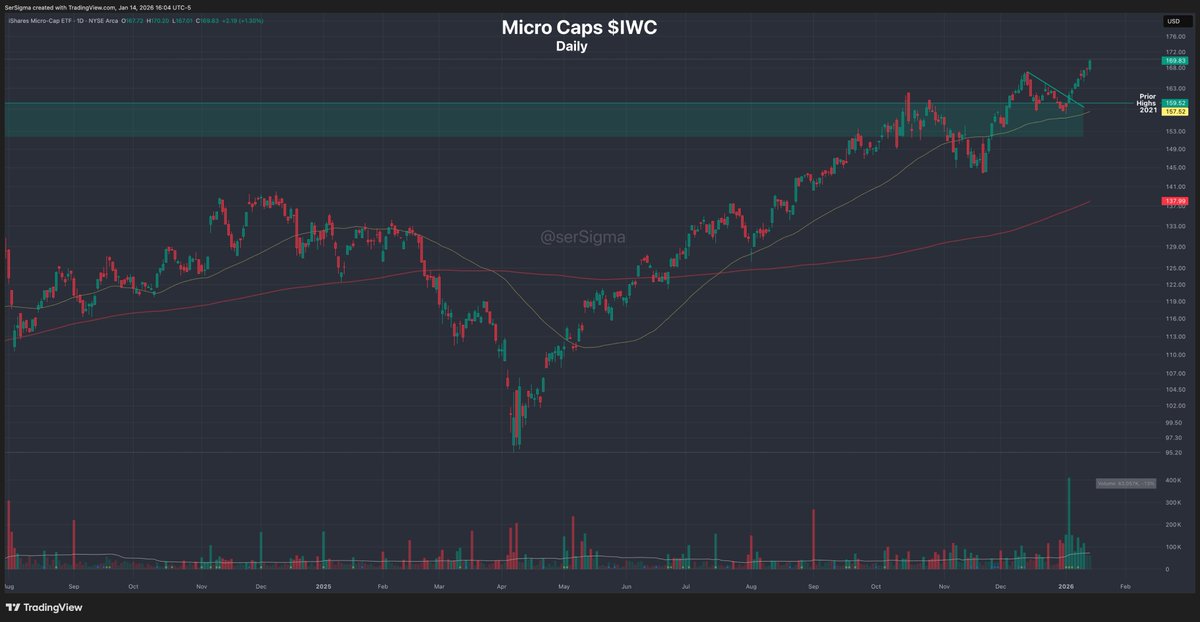Screen dimensions: 1200x622
Task: Click the 2025 date axis label
Action: point(321,588)
